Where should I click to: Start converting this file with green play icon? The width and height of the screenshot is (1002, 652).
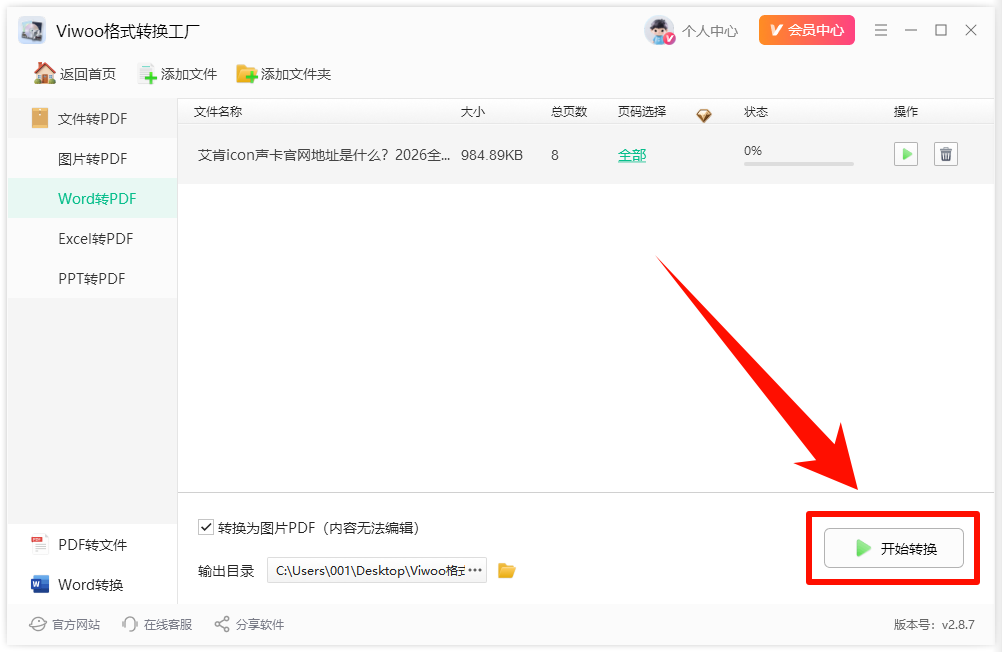click(906, 154)
